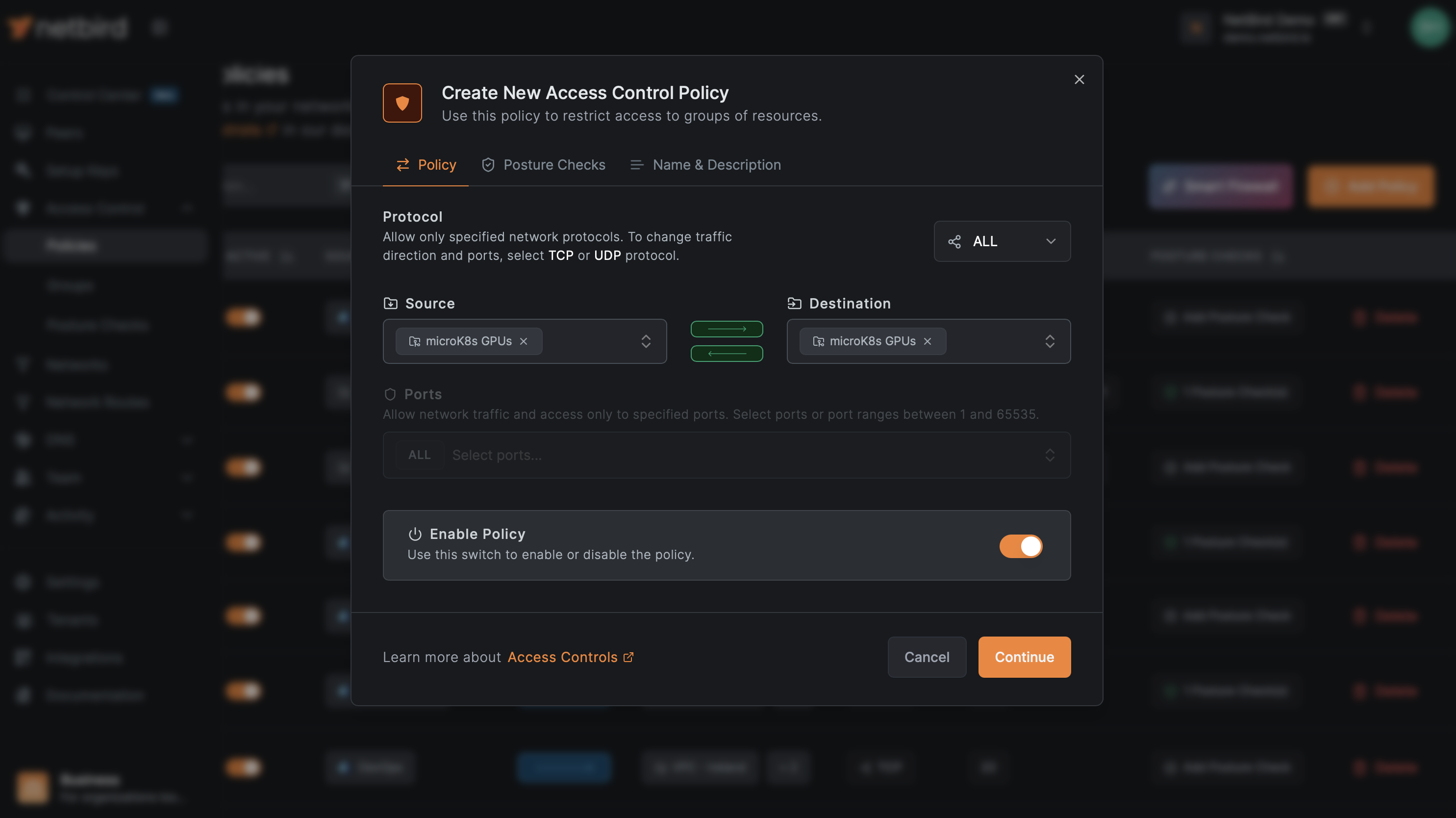Viewport: 1456px width, 818px height.
Task: Click the Select ports input field
Action: point(735,455)
